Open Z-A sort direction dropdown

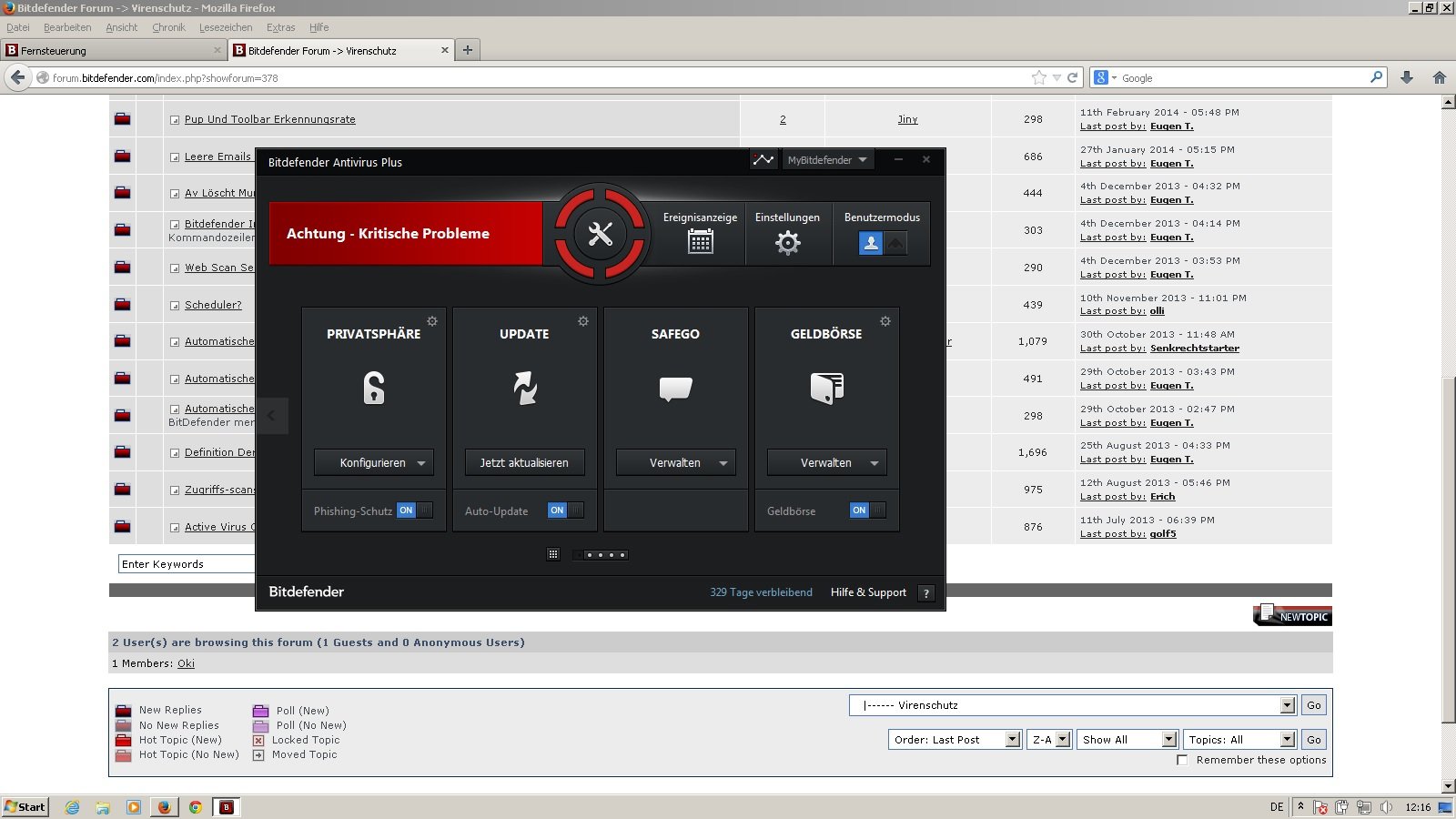(x=1048, y=740)
